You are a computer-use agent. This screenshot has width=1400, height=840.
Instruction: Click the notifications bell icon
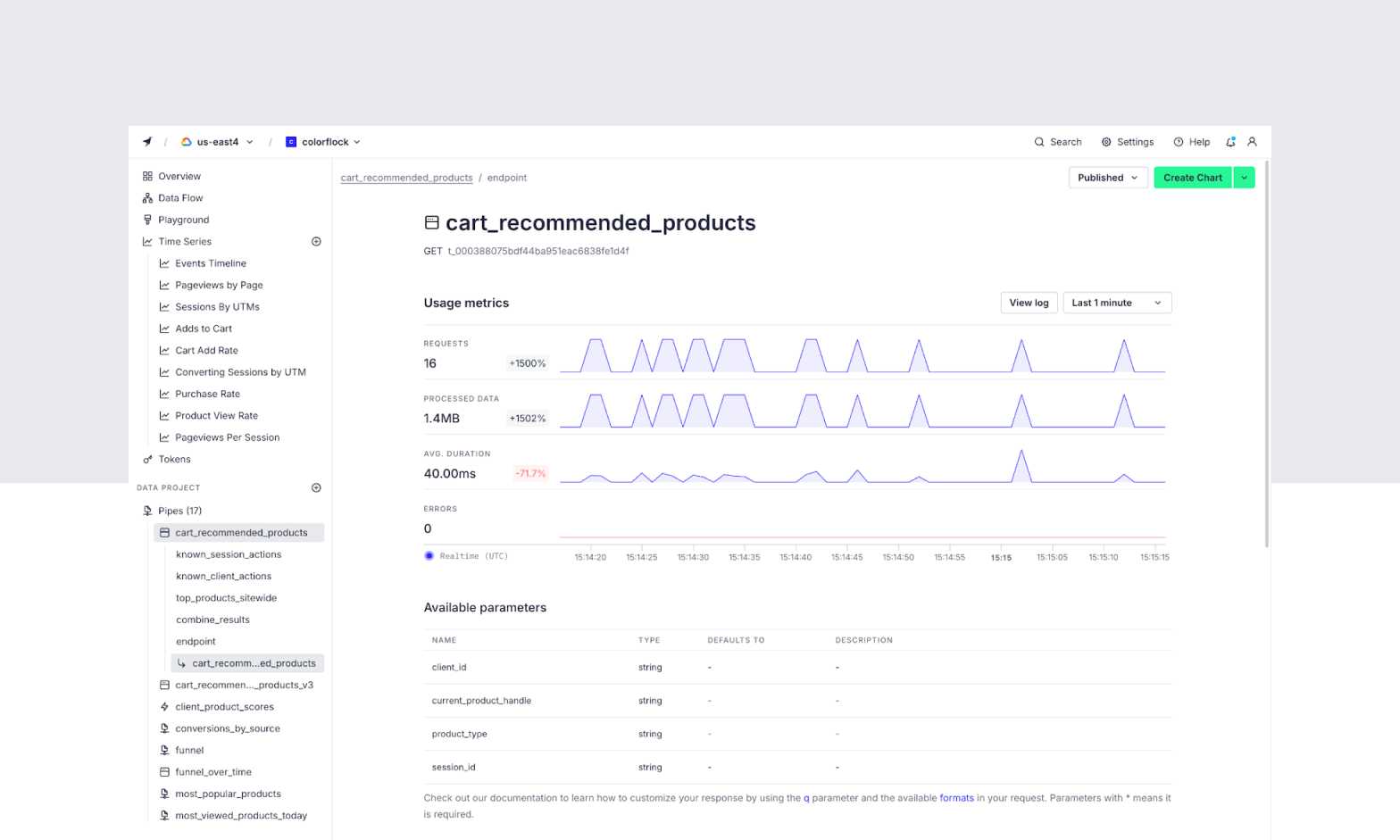(x=1229, y=142)
